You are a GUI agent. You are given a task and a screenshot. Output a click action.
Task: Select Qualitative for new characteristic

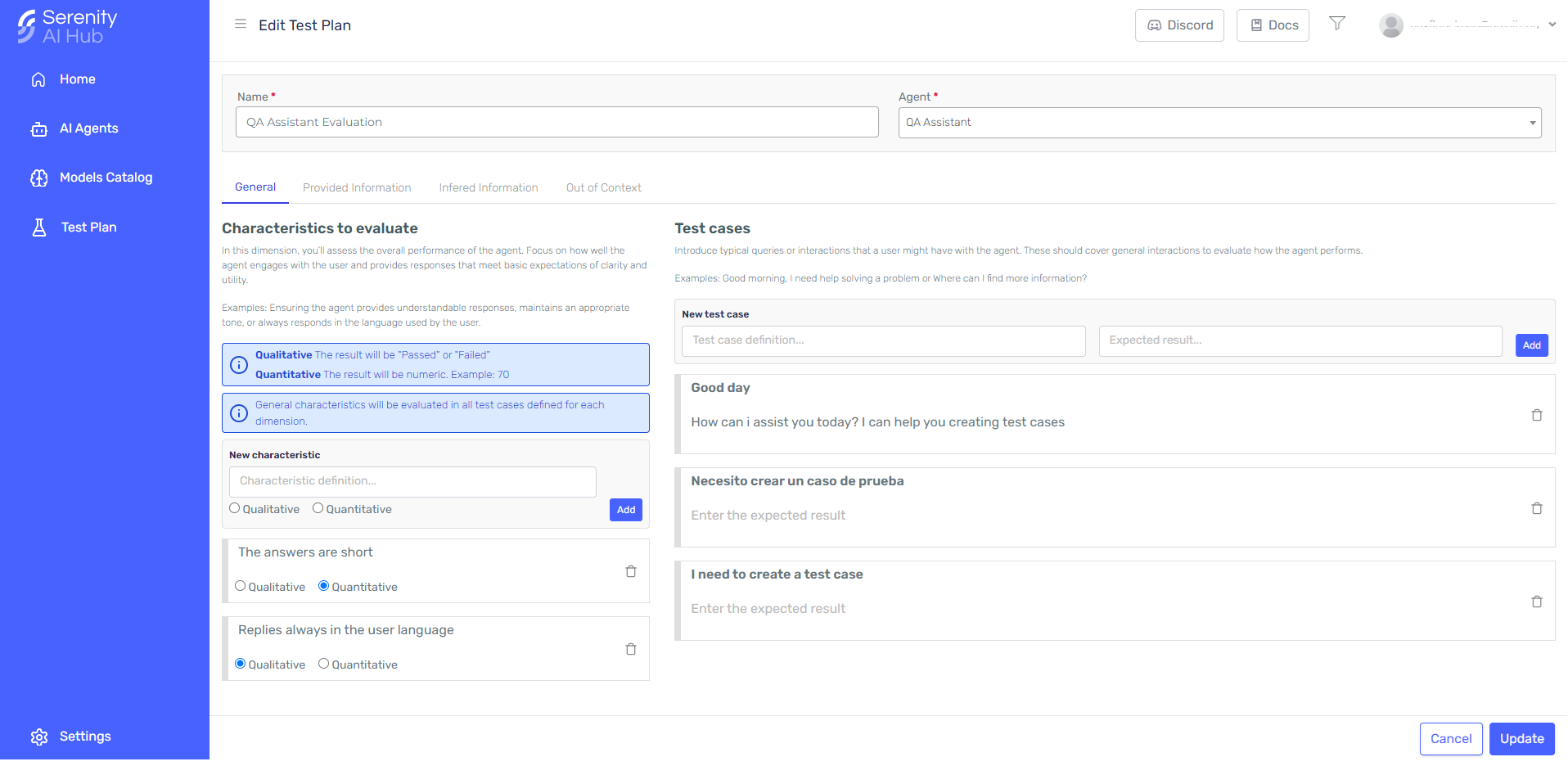pyautogui.click(x=235, y=508)
